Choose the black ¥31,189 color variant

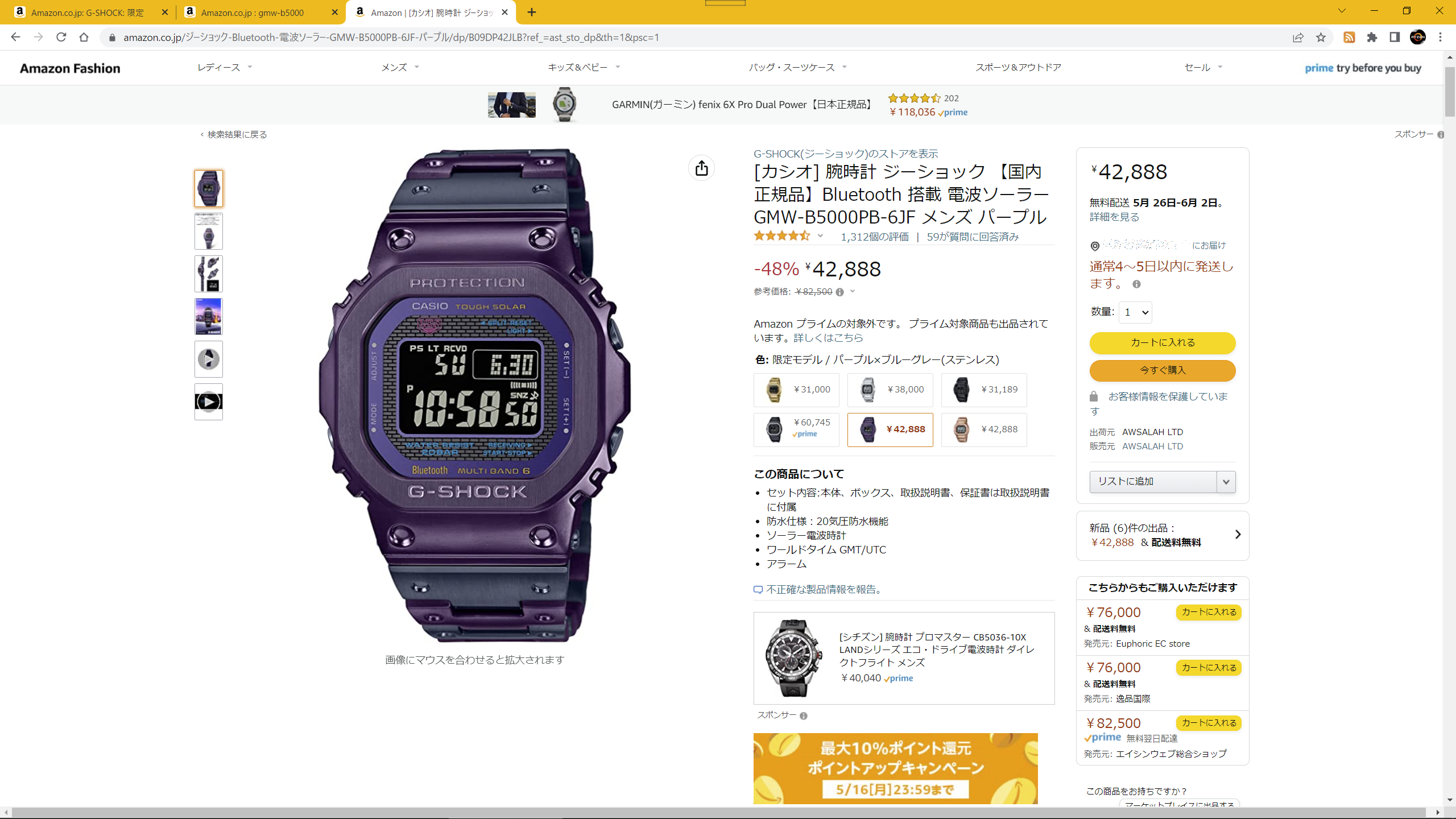point(984,390)
